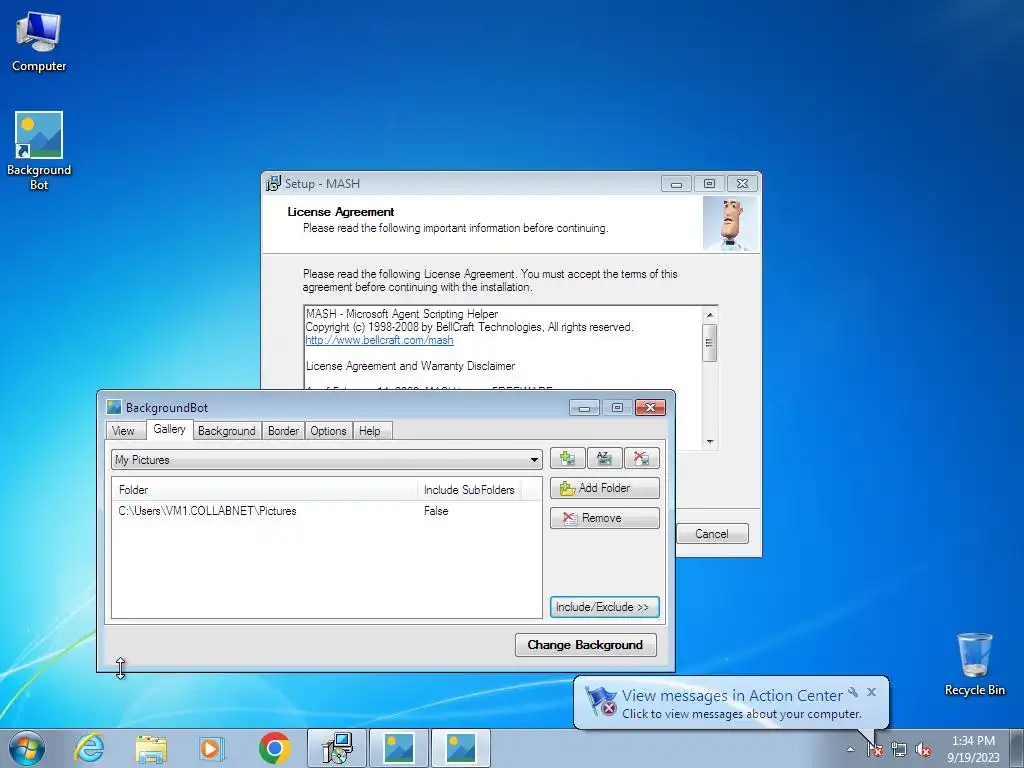Maximize the Setup - MASH window
The image size is (1024, 768).
tap(709, 184)
